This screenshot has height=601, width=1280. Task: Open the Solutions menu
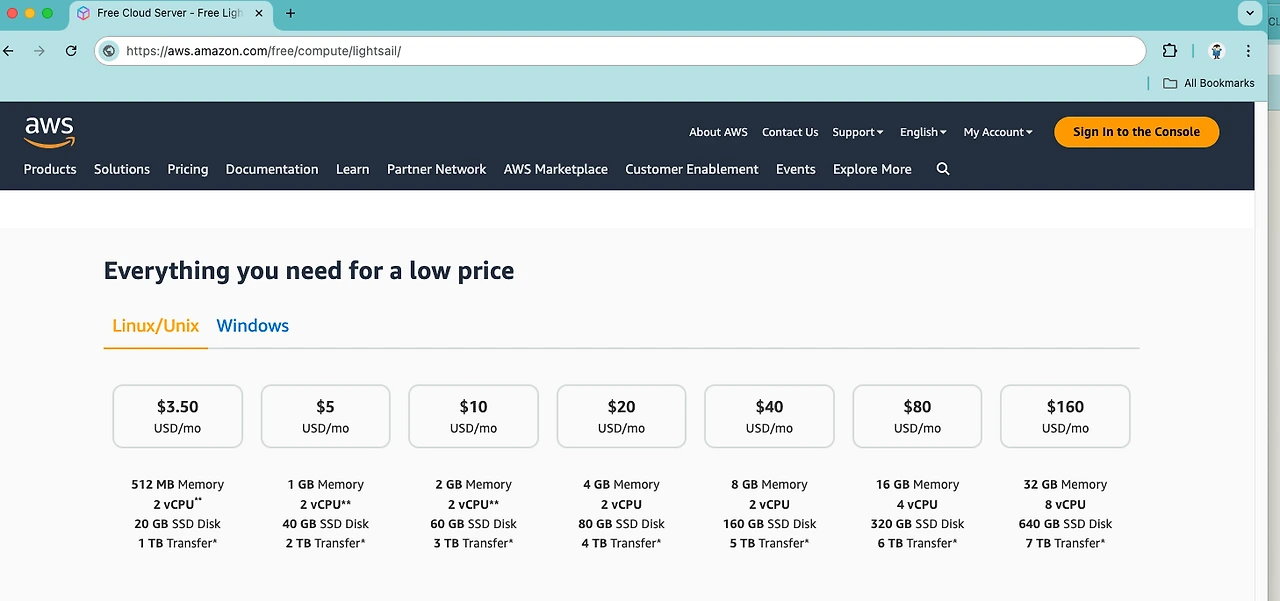[x=122, y=169]
